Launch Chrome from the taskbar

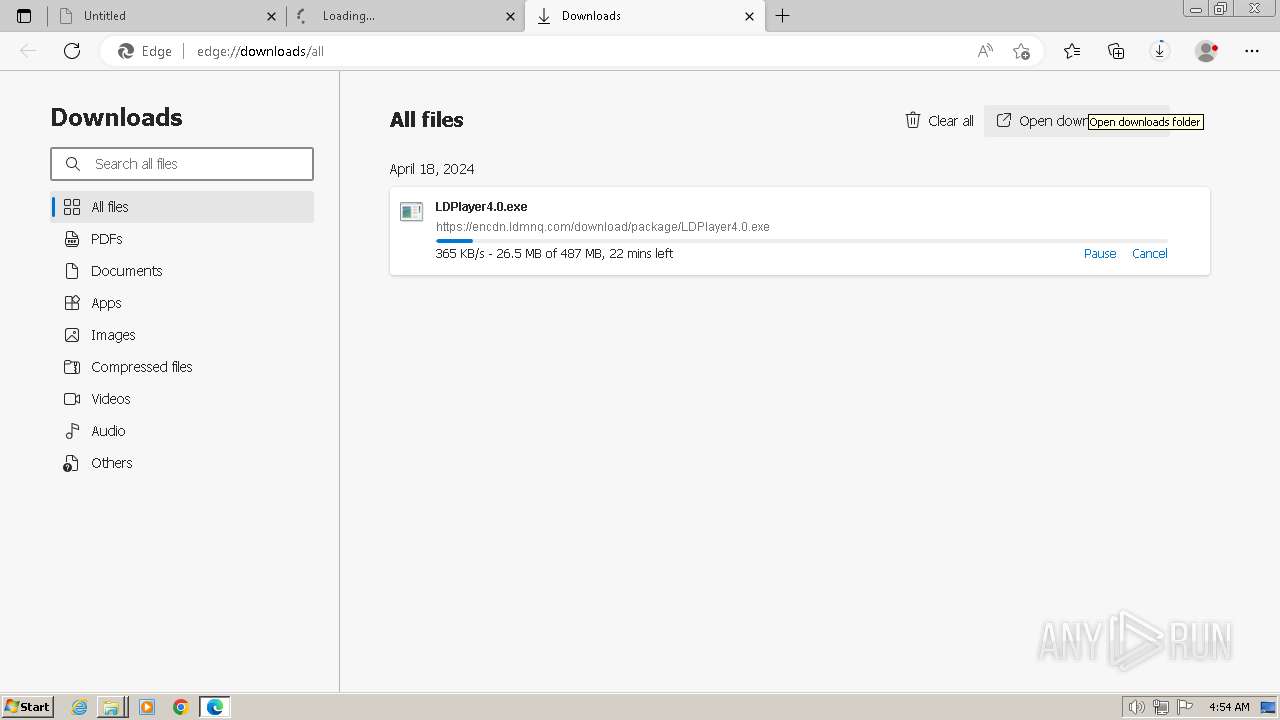click(181, 707)
